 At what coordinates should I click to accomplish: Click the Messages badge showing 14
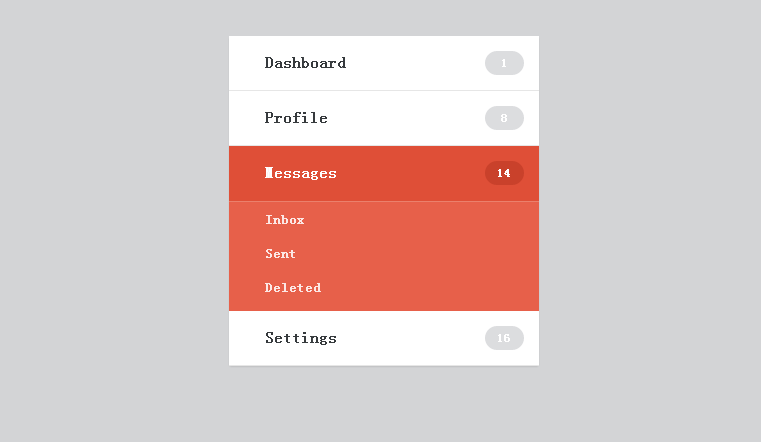click(x=504, y=173)
